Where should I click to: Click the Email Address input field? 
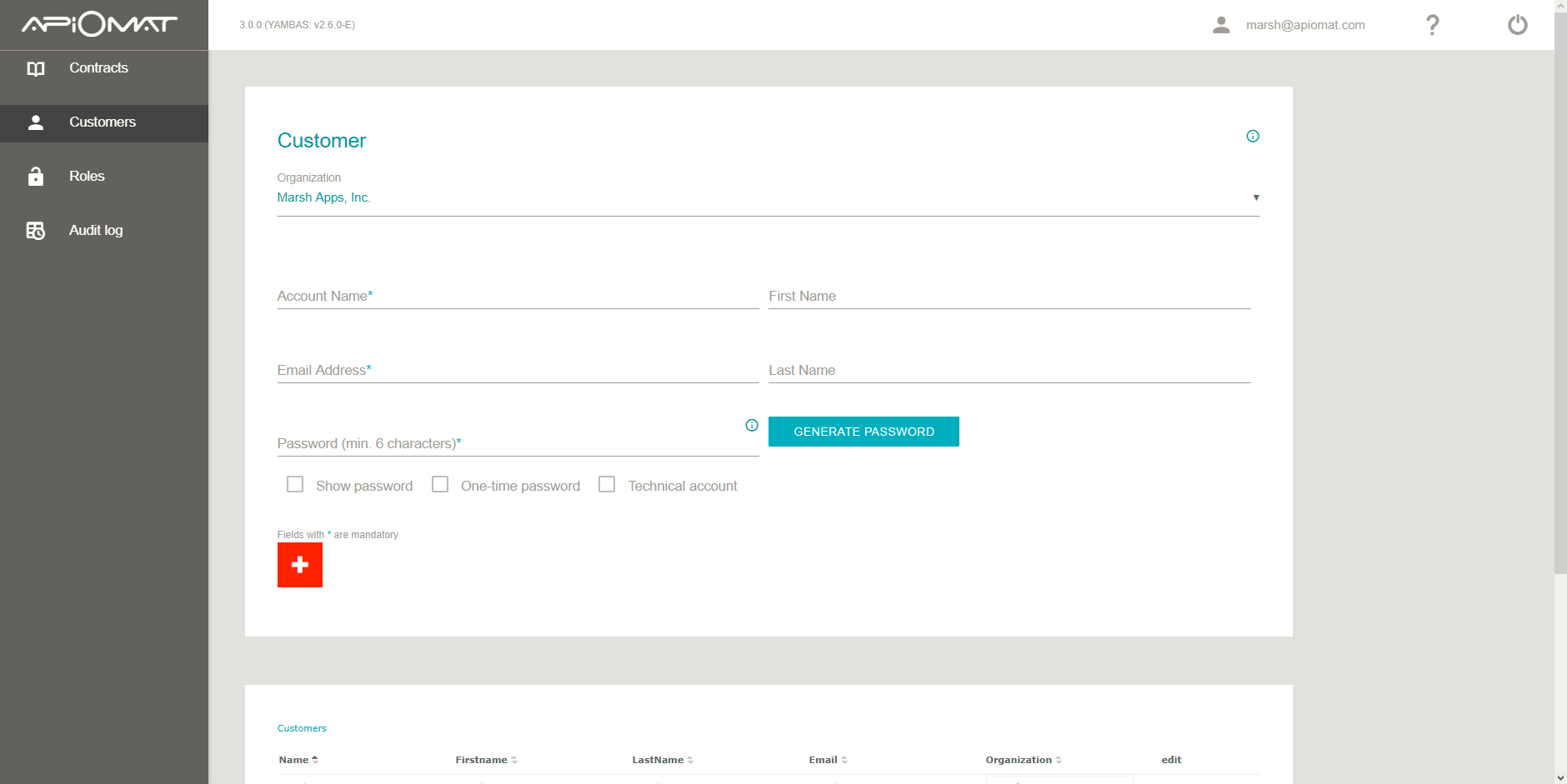tap(518, 370)
